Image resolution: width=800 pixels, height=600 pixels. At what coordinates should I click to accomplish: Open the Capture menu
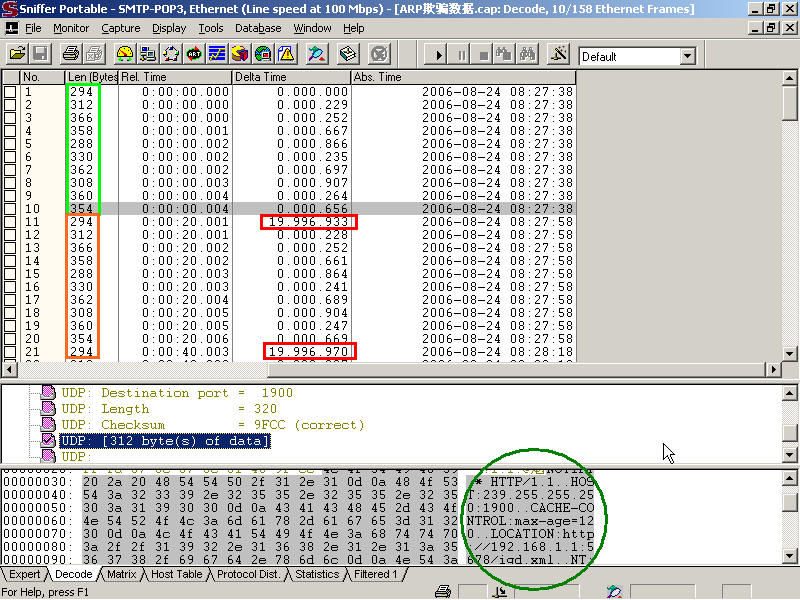(x=120, y=29)
